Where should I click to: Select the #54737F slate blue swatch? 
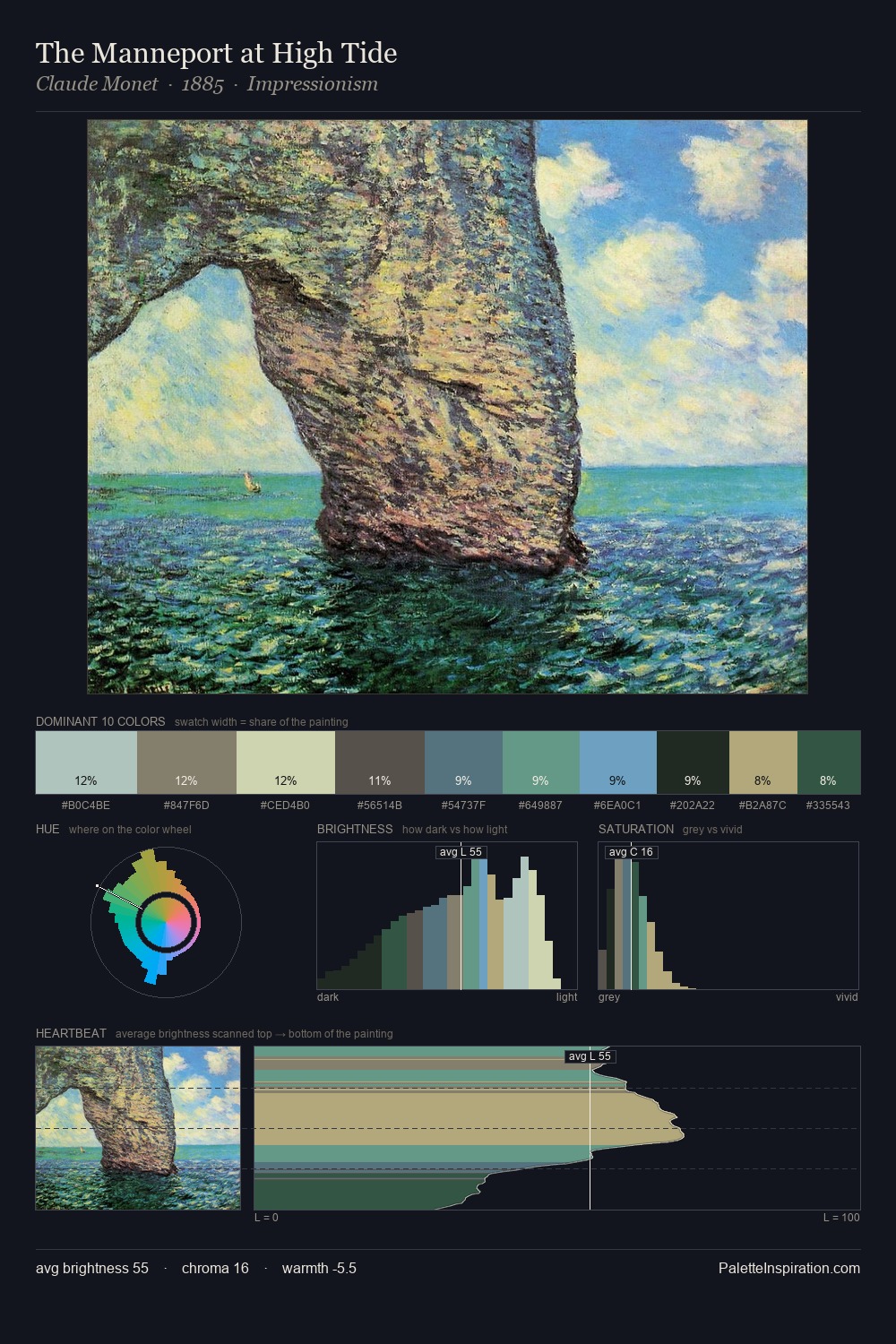pos(463,762)
